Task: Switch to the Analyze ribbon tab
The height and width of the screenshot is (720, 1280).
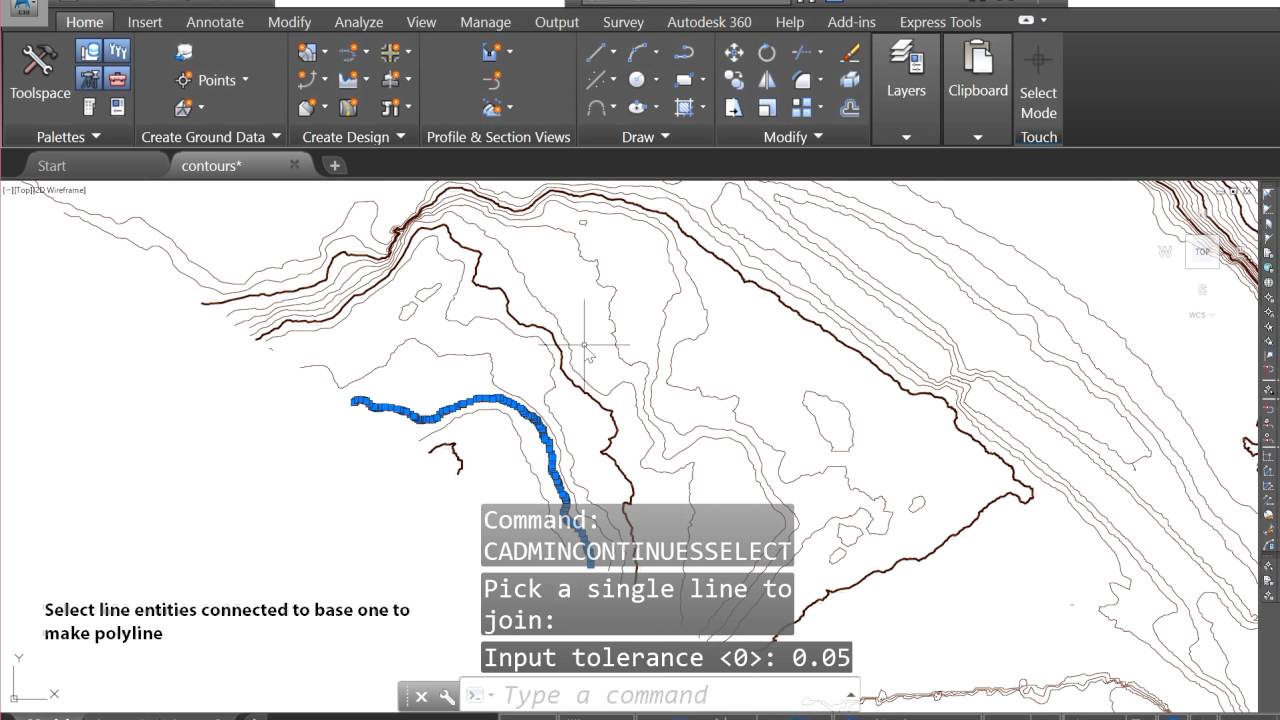Action: 359,22
